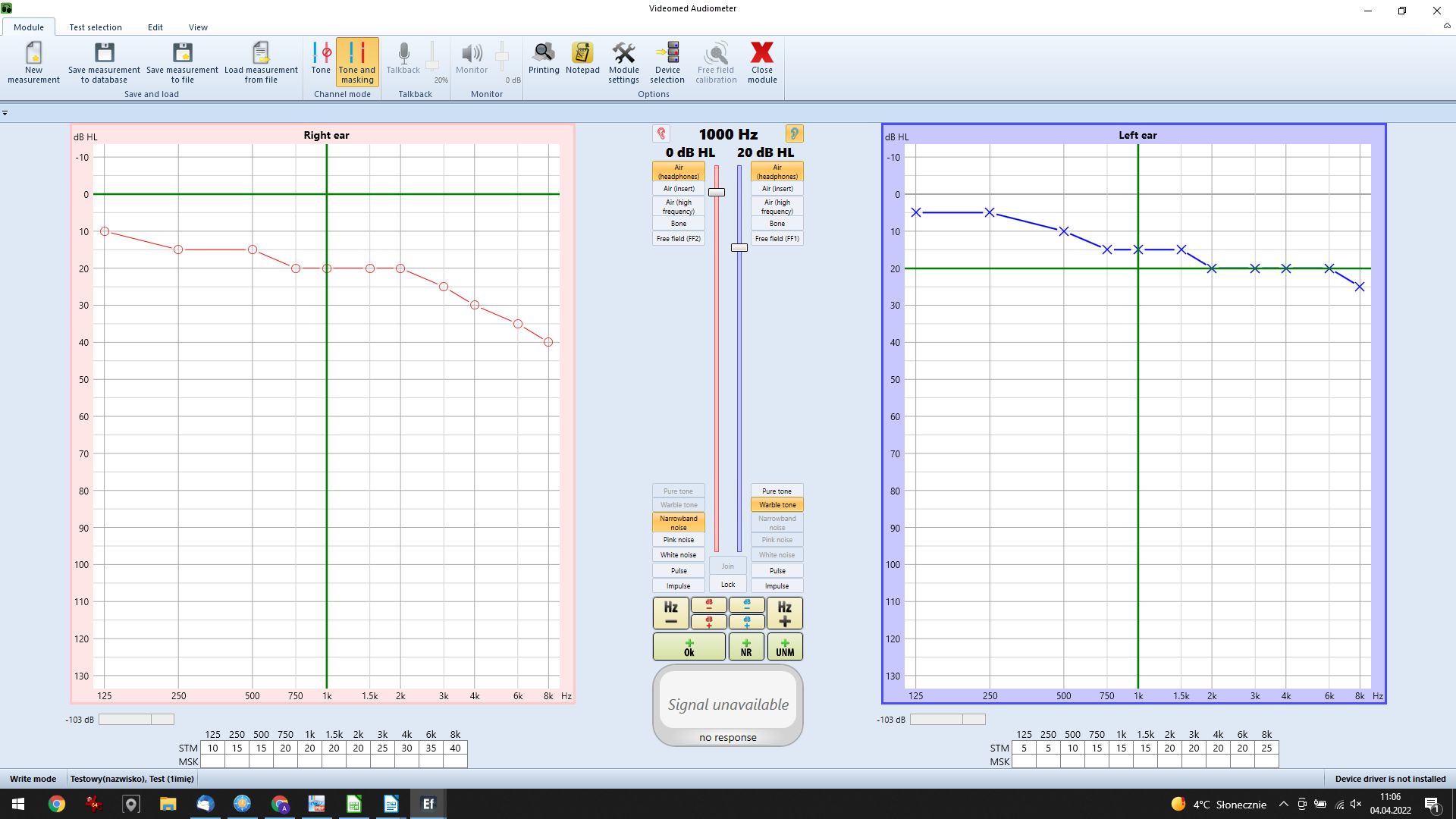Select Free field (FF2)
Viewport: 1456px width, 819px height.
(x=679, y=239)
